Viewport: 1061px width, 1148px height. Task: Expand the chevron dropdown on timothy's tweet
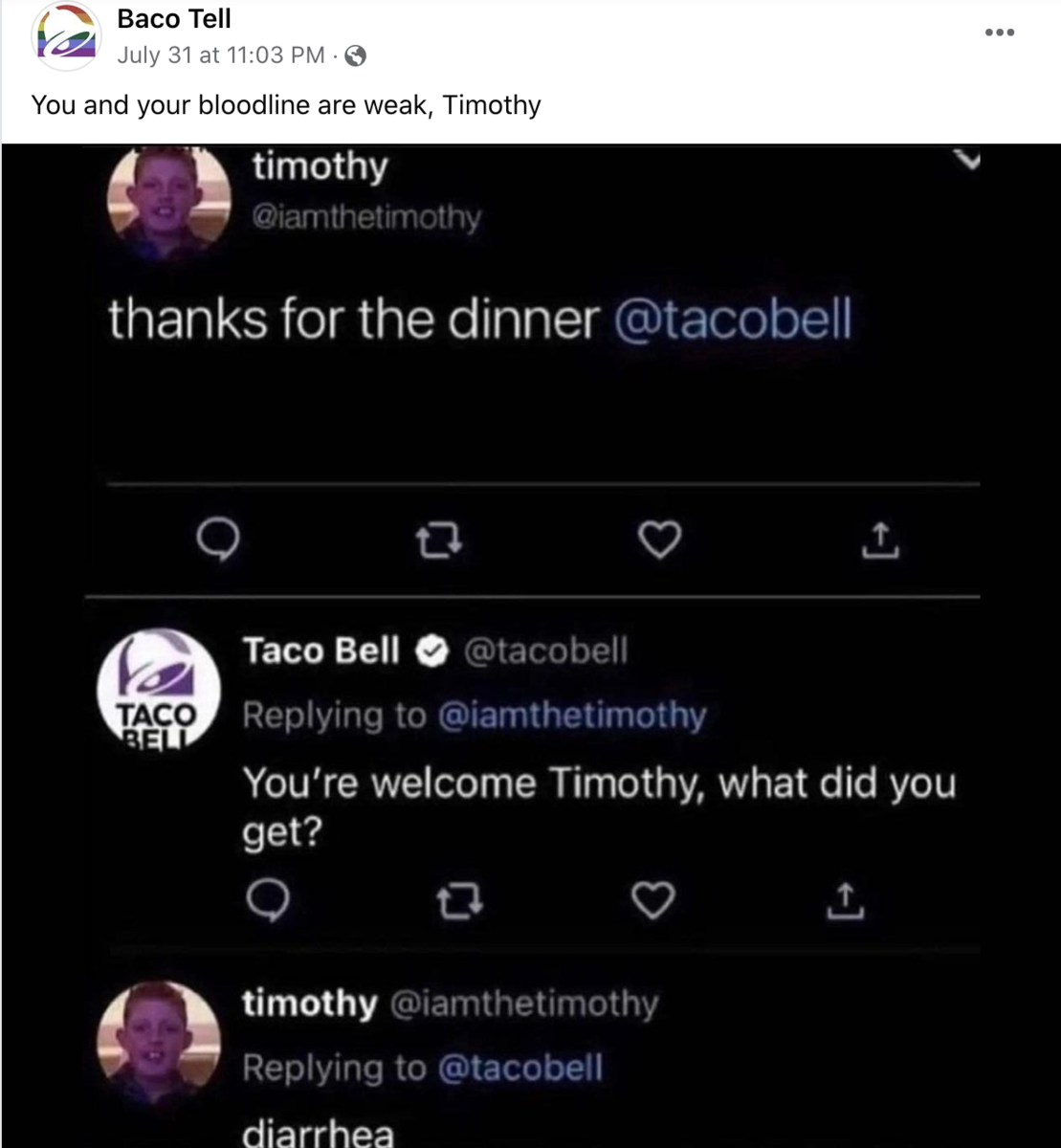969,163
